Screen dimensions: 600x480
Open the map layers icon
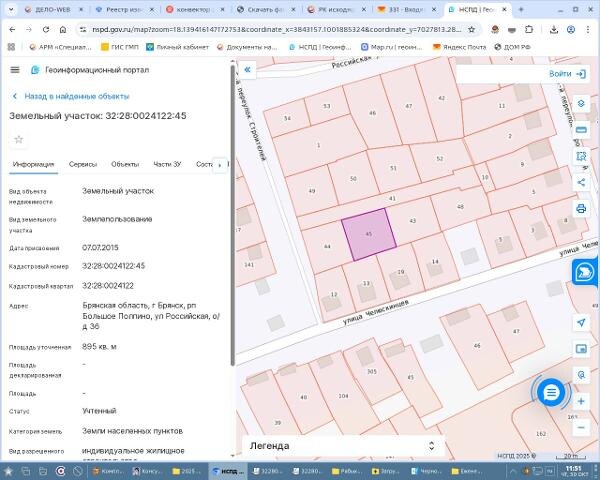point(581,104)
